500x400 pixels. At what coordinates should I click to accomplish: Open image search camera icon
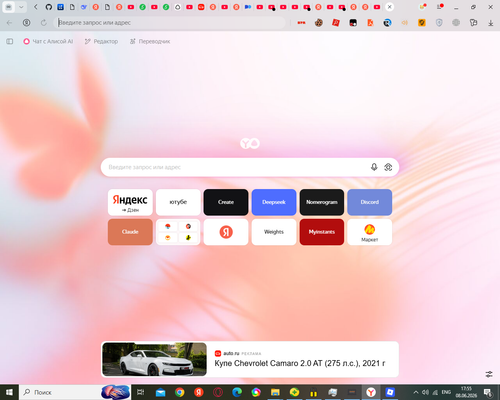388,167
